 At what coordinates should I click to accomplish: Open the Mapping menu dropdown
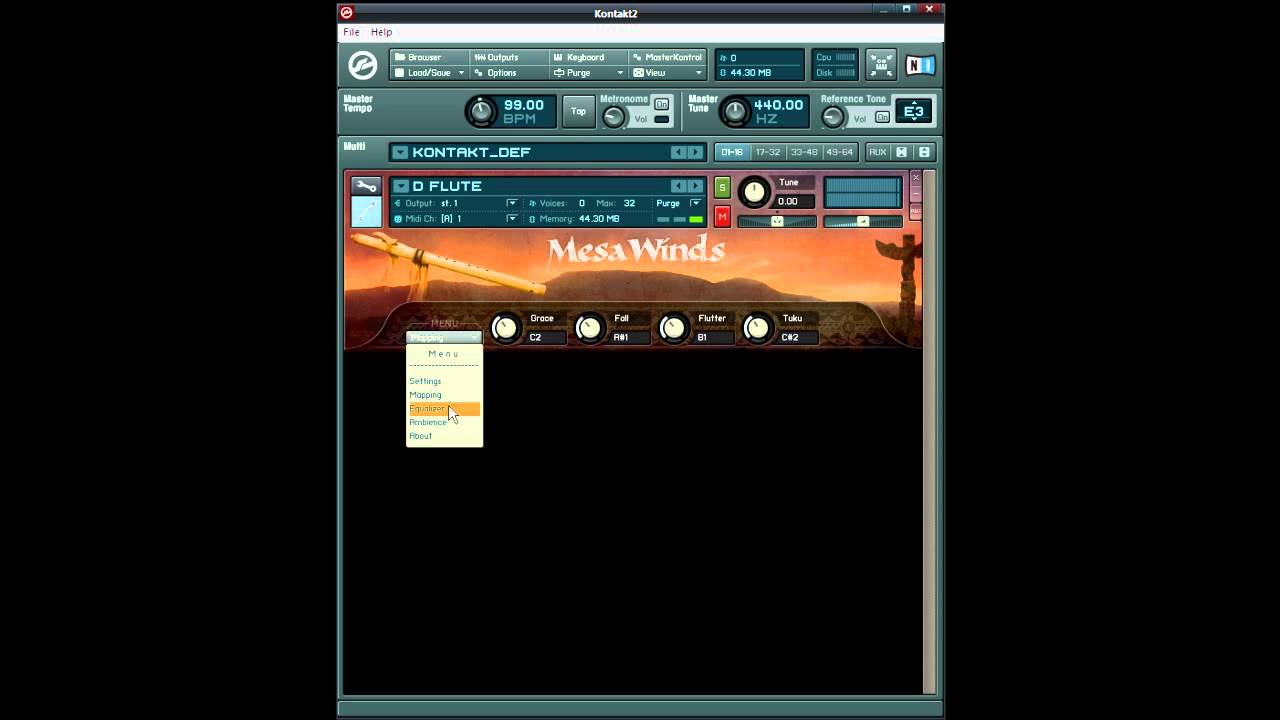[x=444, y=337]
